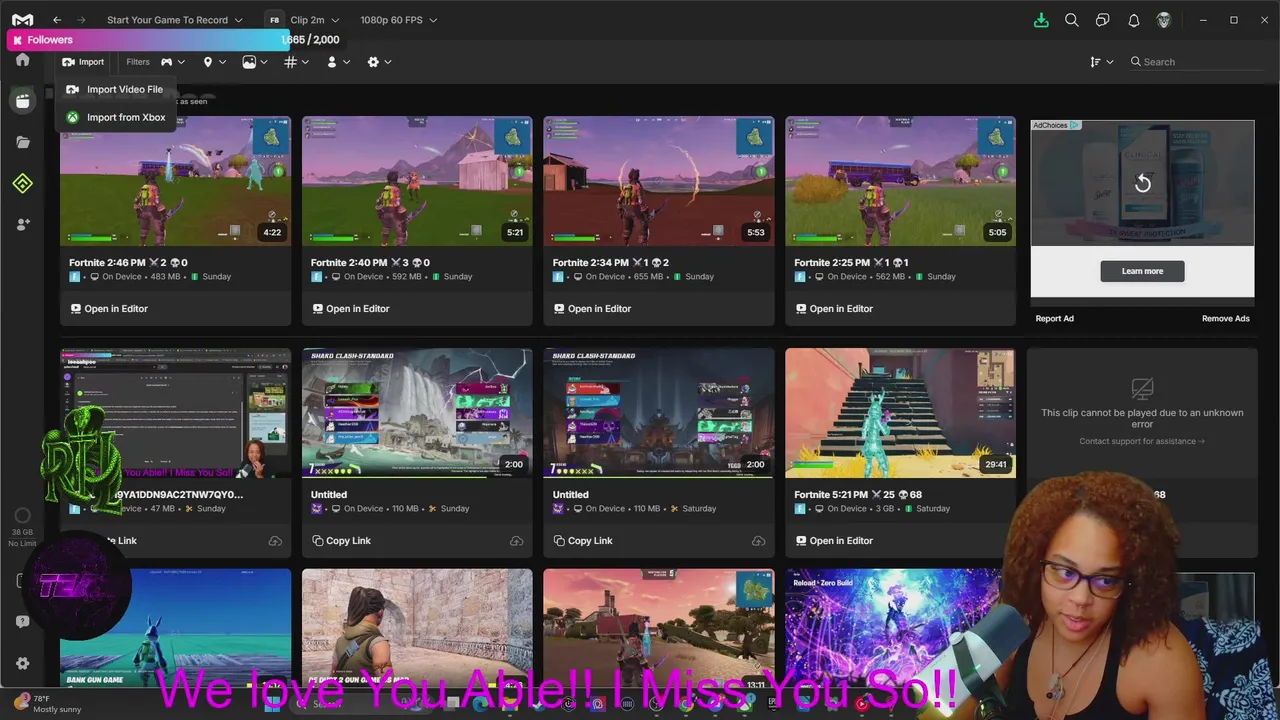Open the search magnifier in the title bar
Viewport: 1280px width, 720px height.
click(x=1071, y=20)
